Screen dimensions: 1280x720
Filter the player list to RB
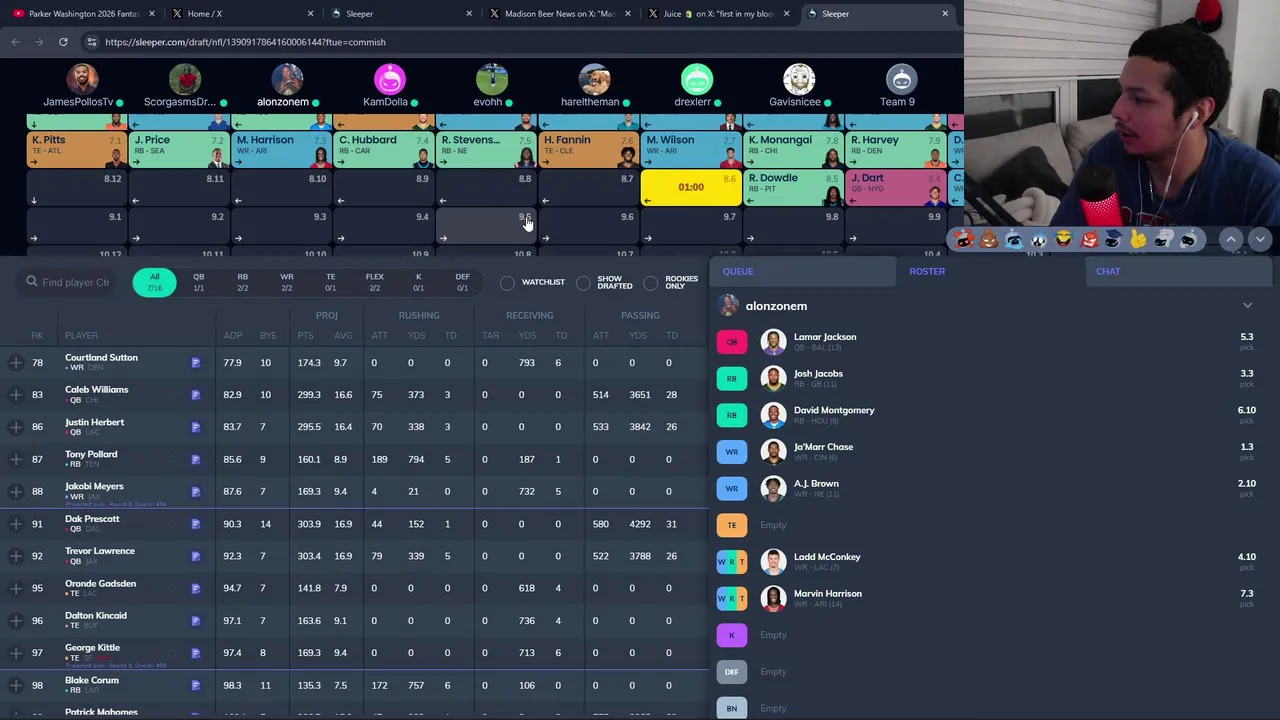click(242, 282)
